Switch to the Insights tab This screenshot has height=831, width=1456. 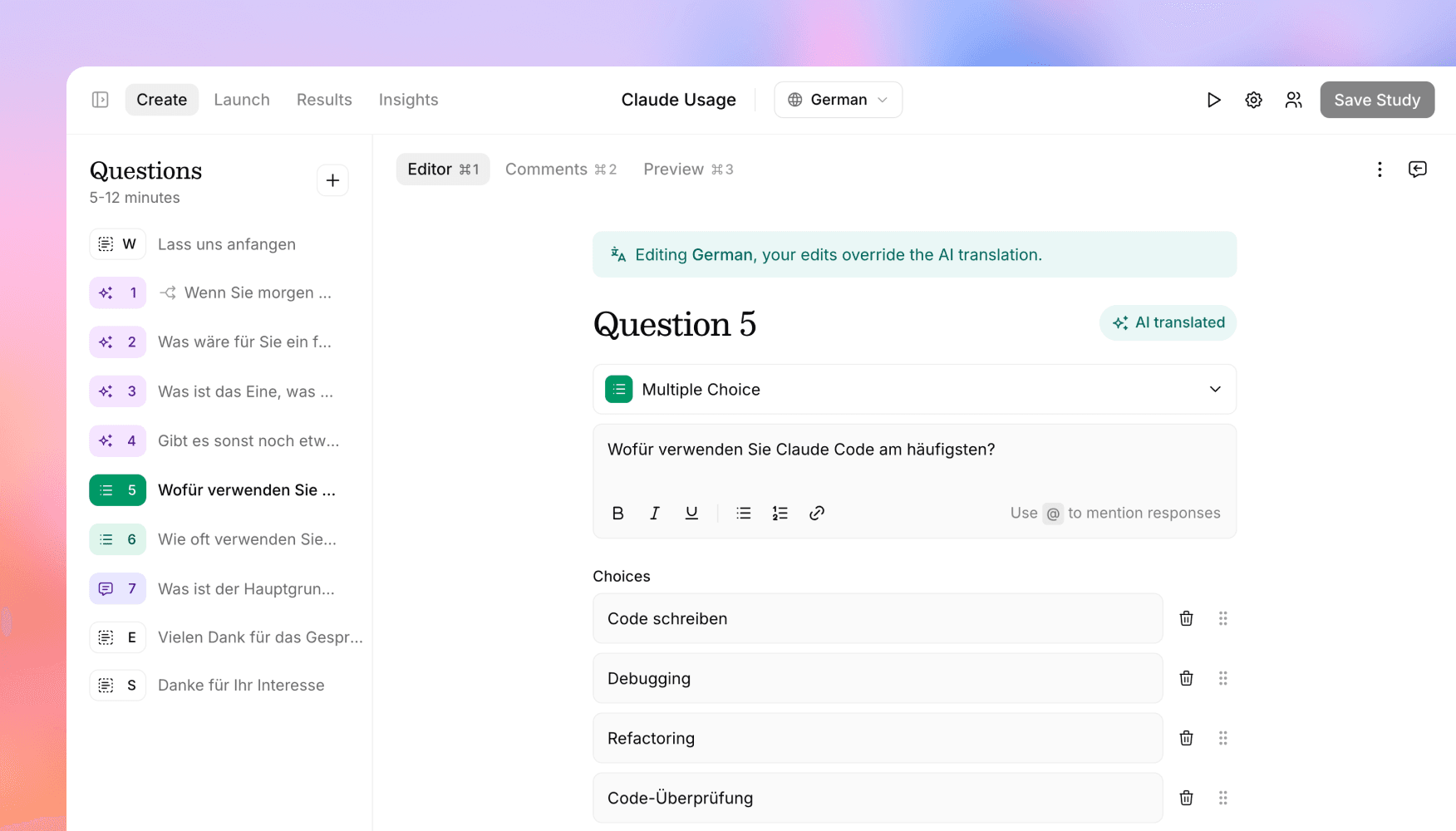click(408, 100)
